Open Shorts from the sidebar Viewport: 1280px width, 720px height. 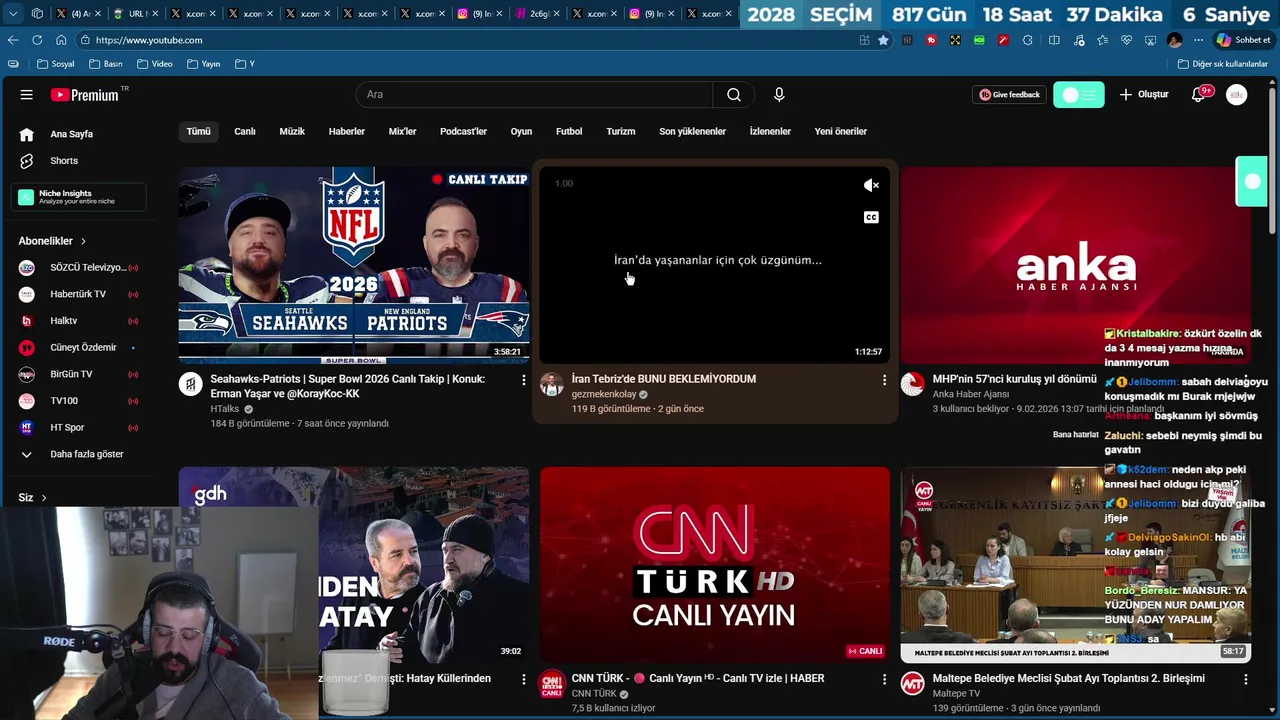pos(64,161)
